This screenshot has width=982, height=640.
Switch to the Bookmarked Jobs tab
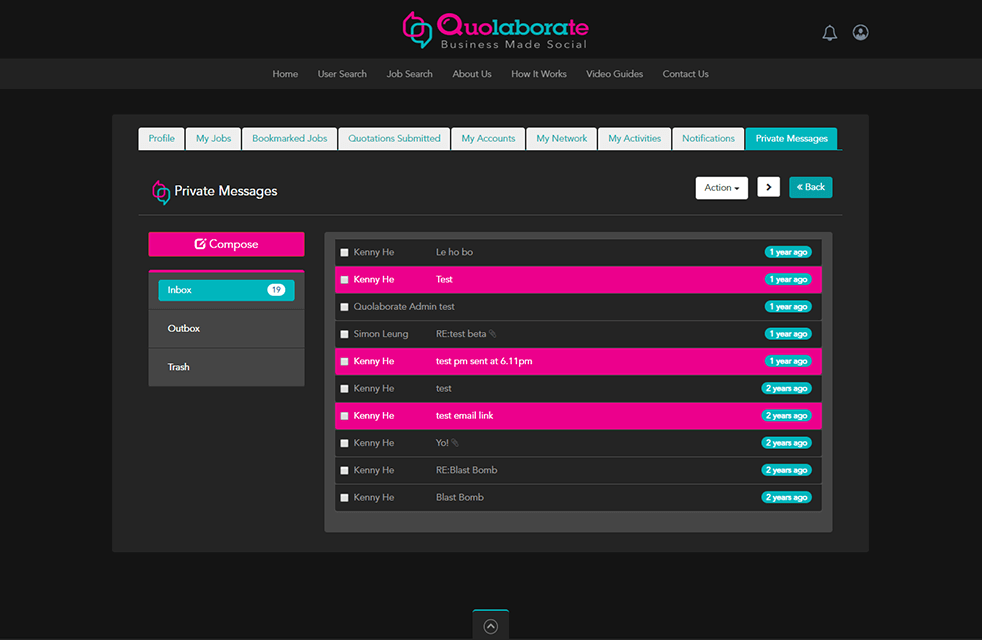(x=289, y=139)
